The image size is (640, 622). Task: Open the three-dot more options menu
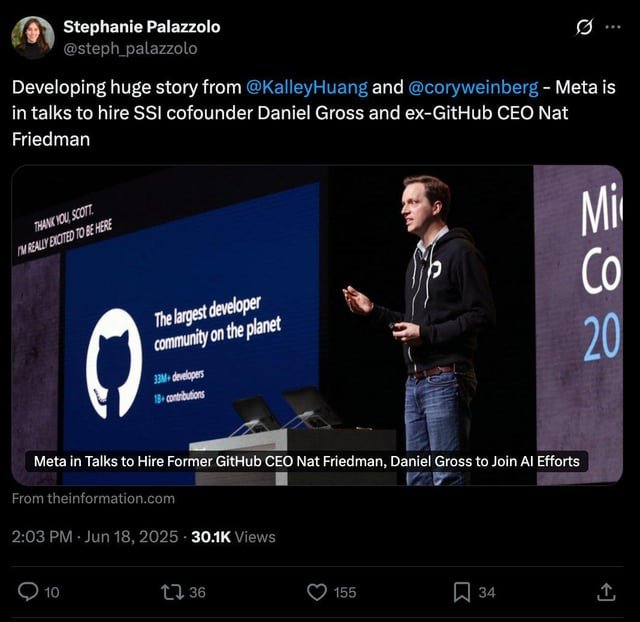(x=613, y=27)
